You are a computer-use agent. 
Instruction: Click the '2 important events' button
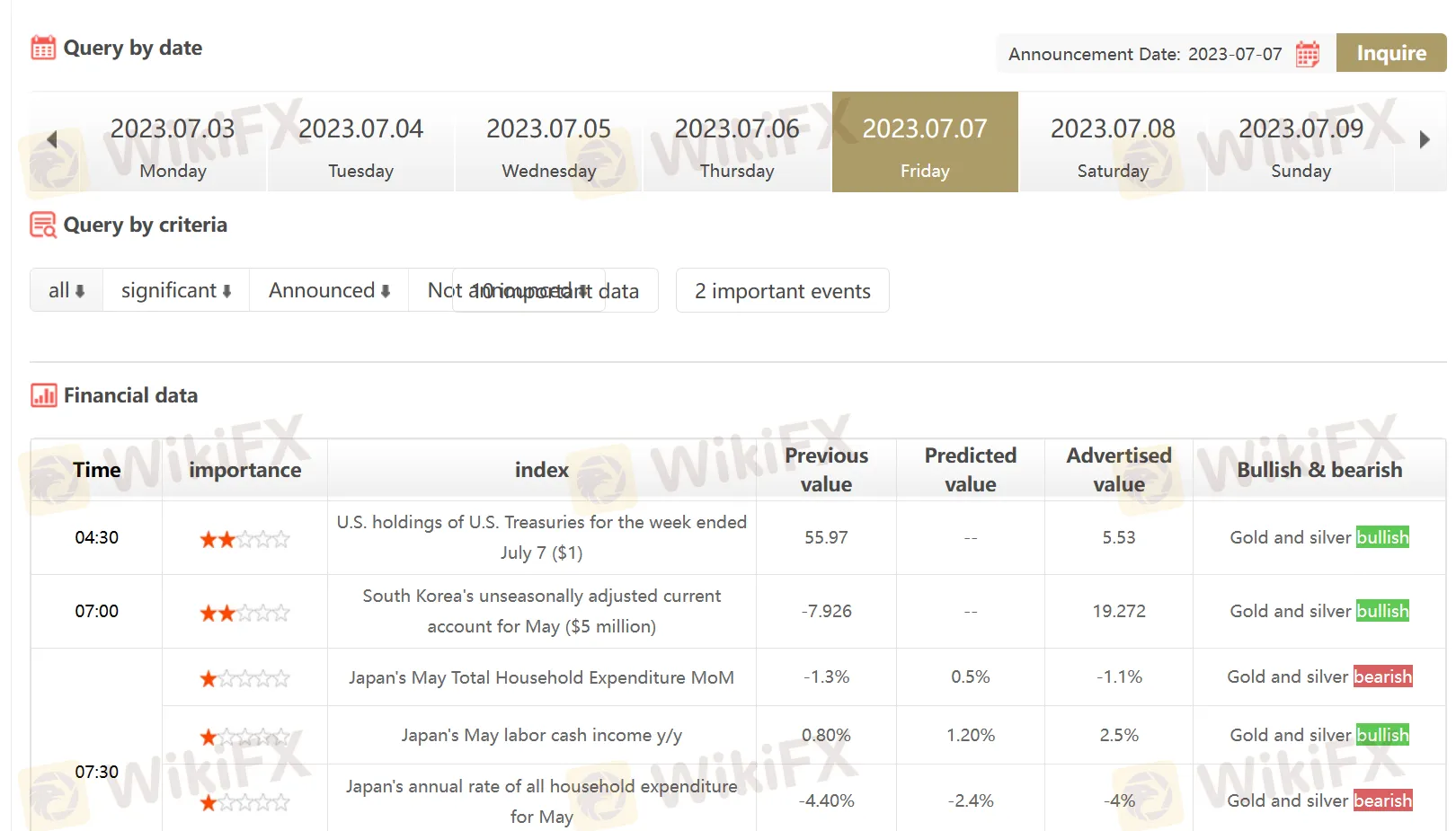782,290
